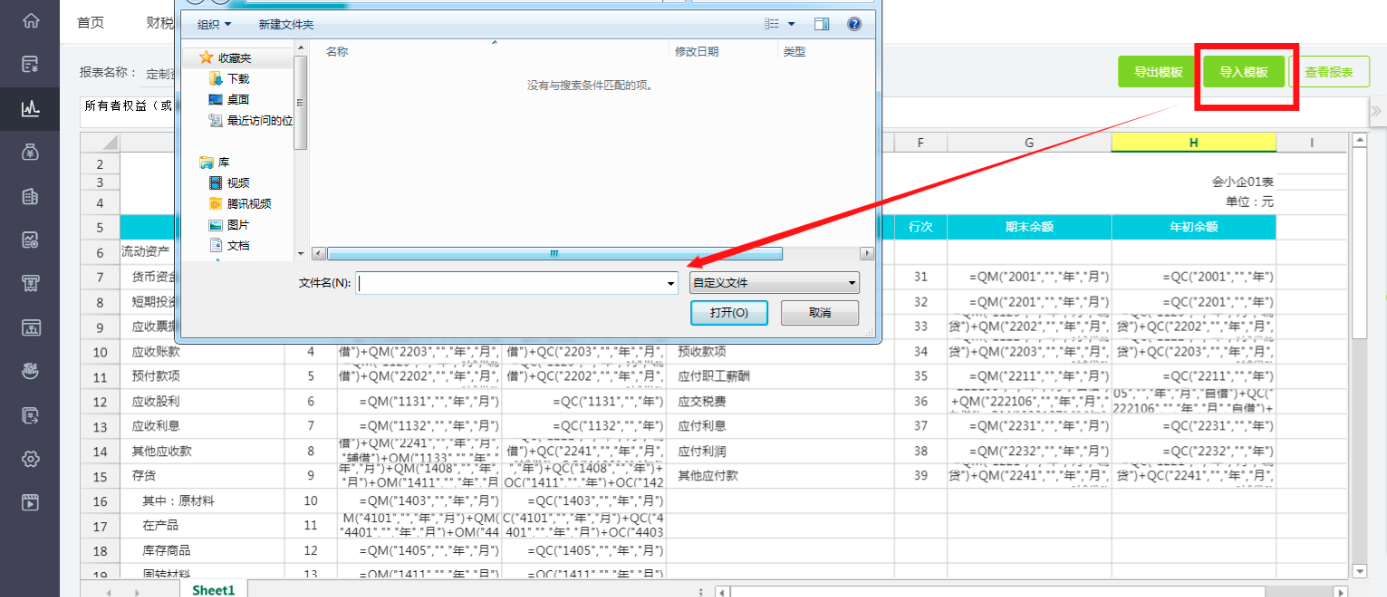Click the 查看报表 button
Viewport: 1387px width, 597px height.
(1329, 72)
